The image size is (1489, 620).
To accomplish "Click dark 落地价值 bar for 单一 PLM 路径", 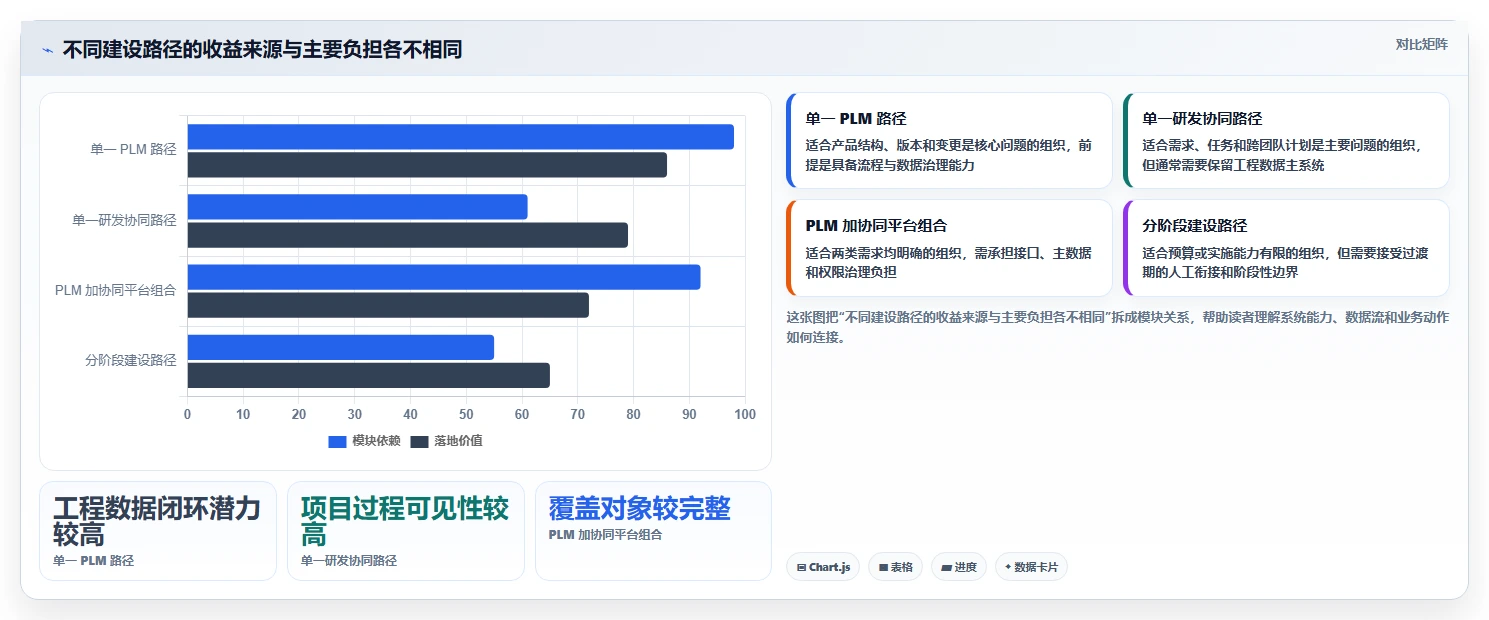I will point(427,165).
